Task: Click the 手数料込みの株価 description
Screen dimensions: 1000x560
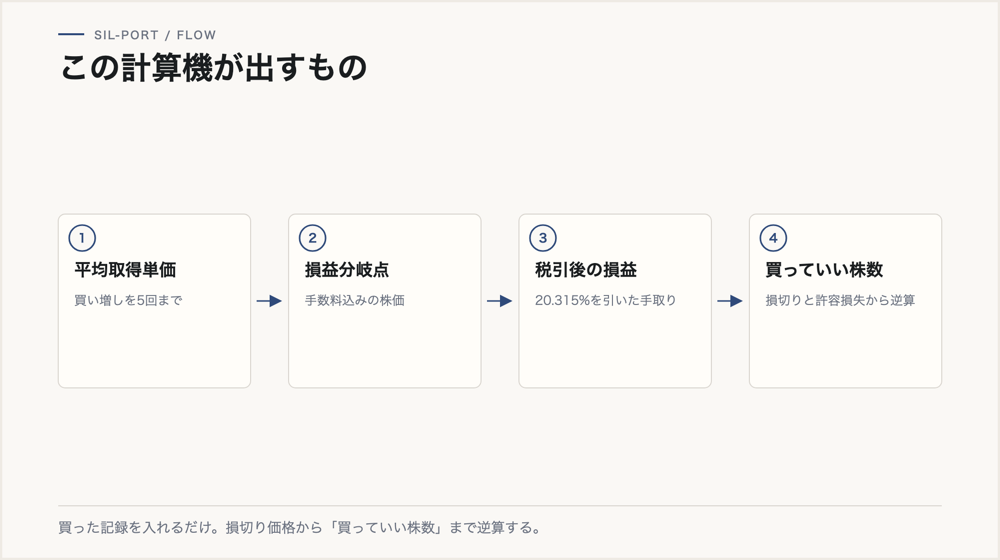Action: pos(355,300)
